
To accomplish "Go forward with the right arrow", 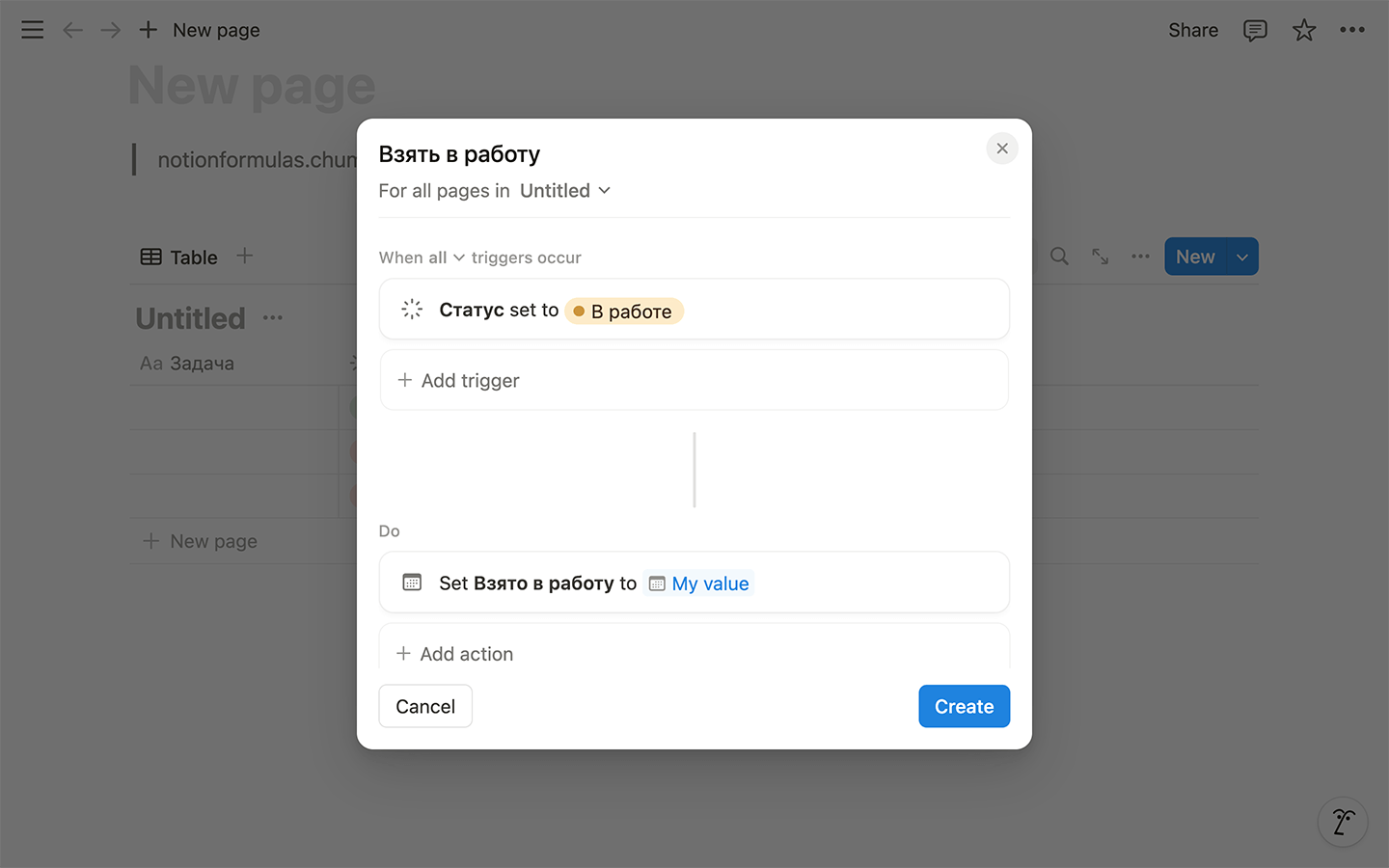I will click(x=111, y=30).
